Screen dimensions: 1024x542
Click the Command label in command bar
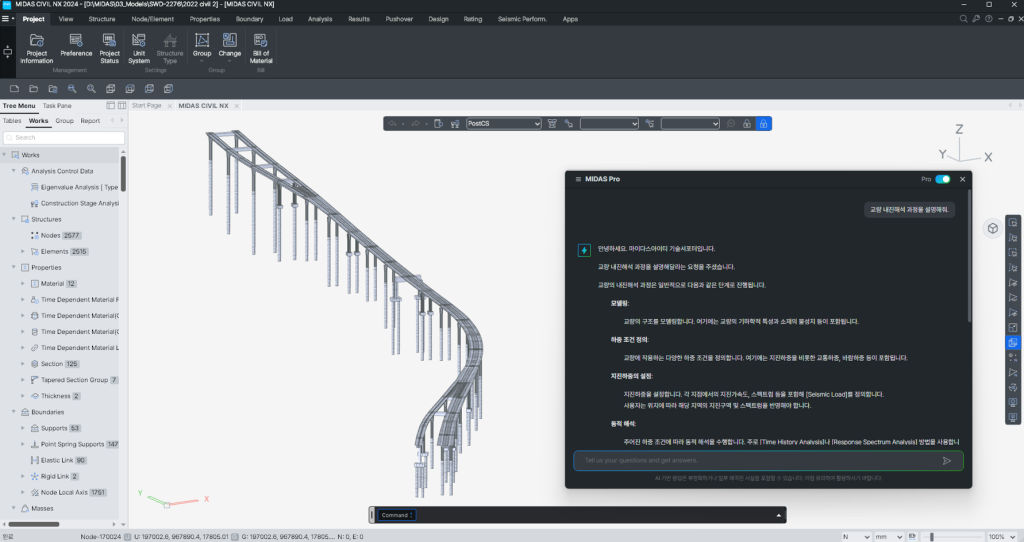(394, 515)
